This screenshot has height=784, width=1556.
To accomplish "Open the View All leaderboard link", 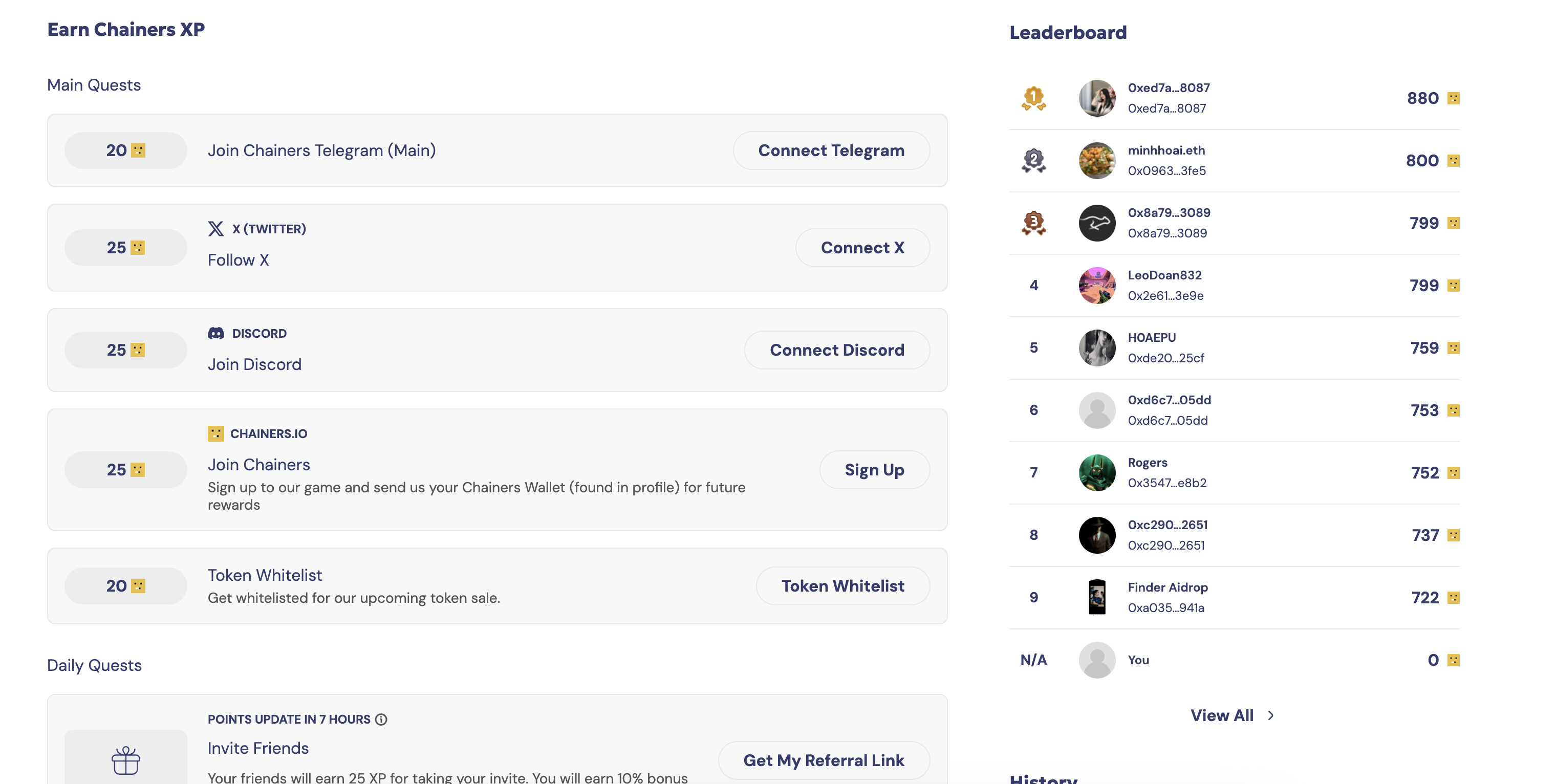I will pyautogui.click(x=1221, y=715).
